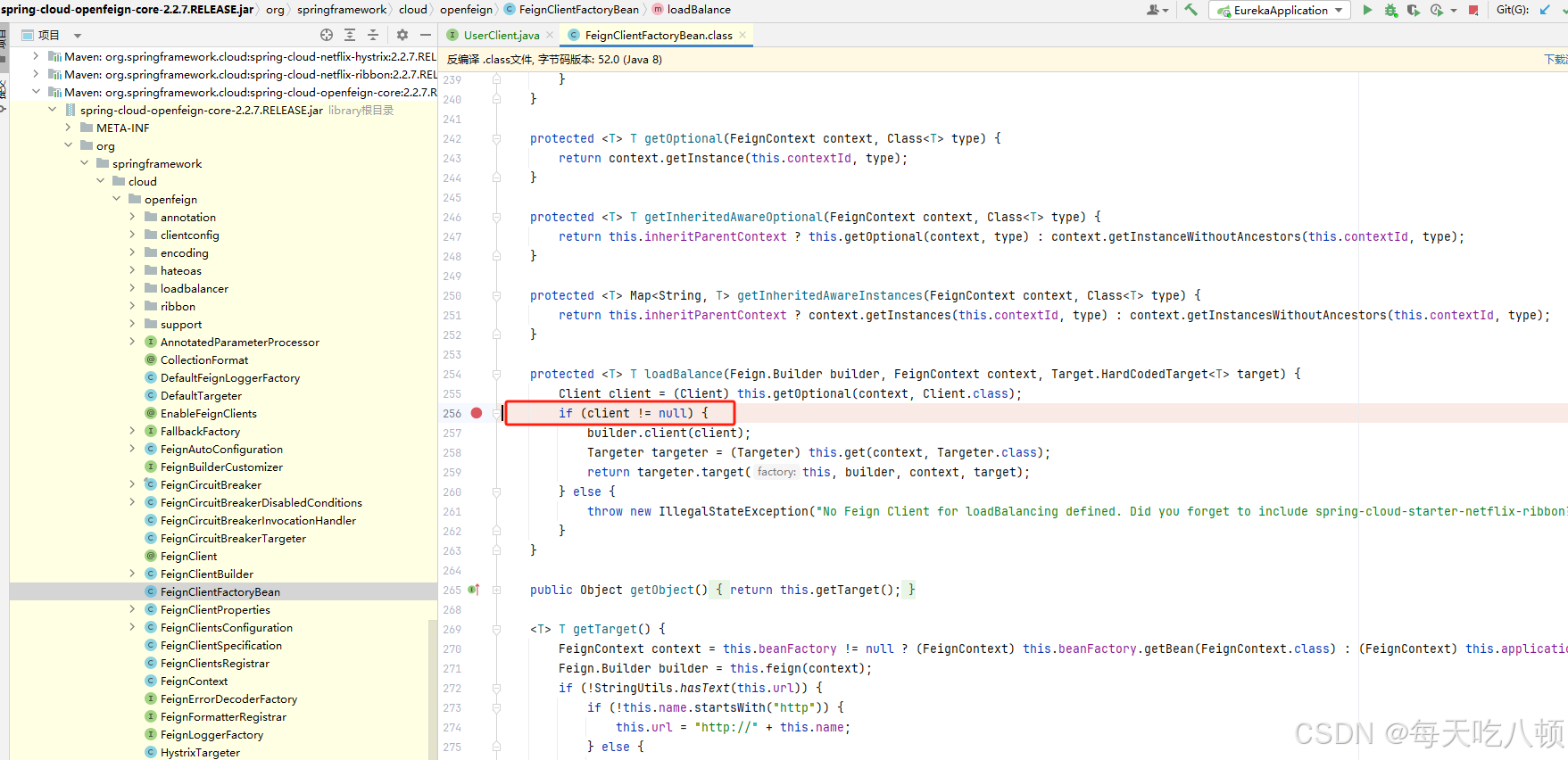The height and width of the screenshot is (760, 1568).
Task: Run with profiler using the clock-play icon
Action: [1436, 10]
